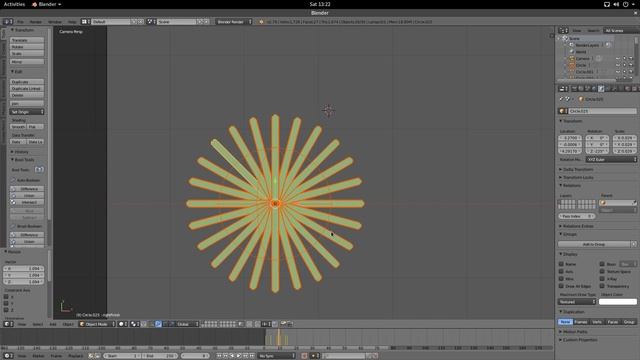Click the Duplicate button
This screenshot has width=640, height=360.
(27, 82)
